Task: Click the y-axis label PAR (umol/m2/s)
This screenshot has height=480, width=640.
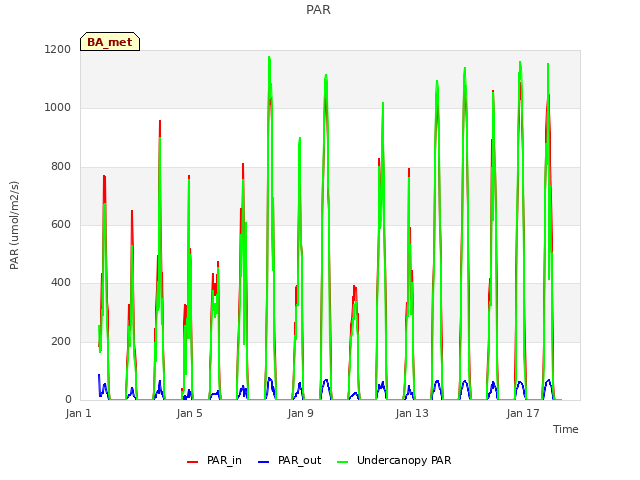Action: [14, 225]
